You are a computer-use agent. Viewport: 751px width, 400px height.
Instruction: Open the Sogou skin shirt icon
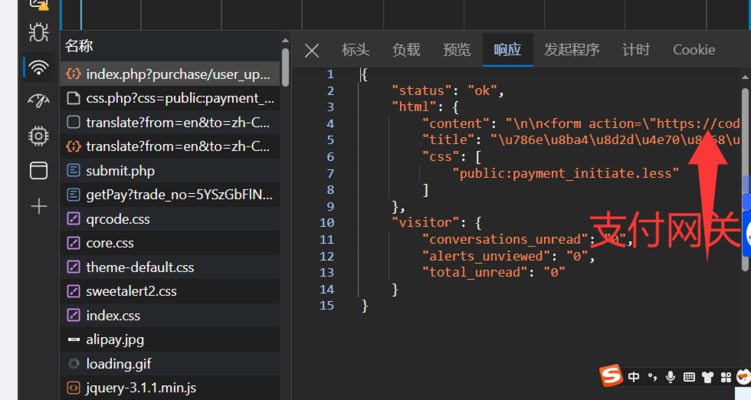(707, 377)
